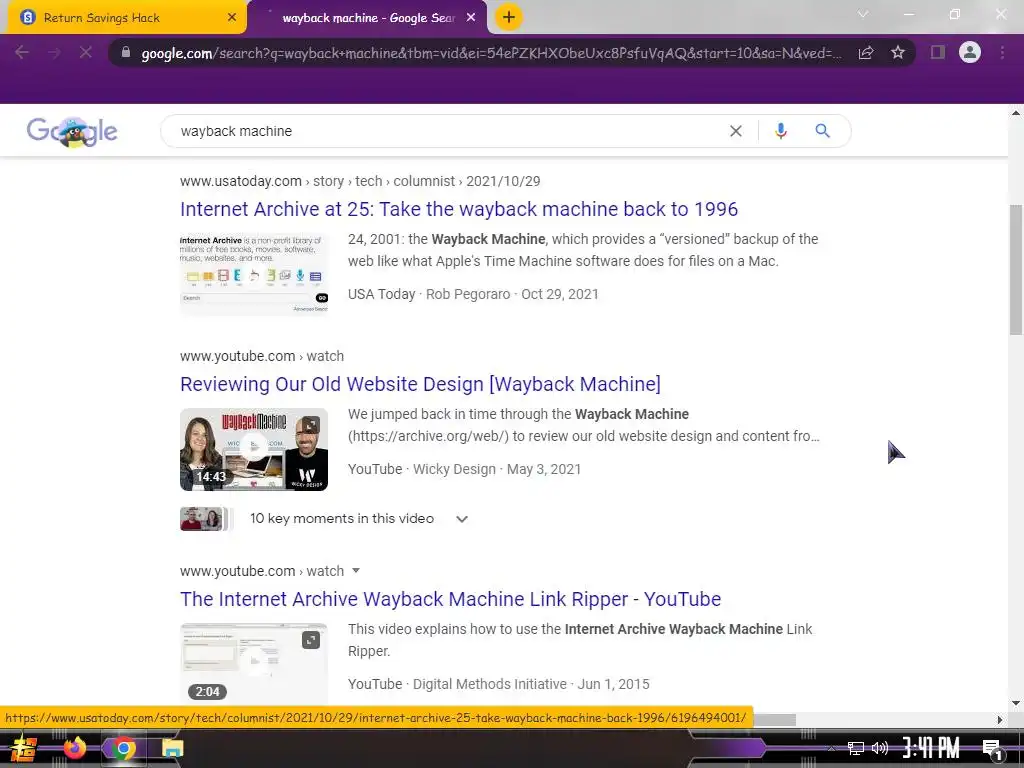This screenshot has height=768, width=1024.
Task: Open File Explorer from taskbar
Action: tap(172, 748)
